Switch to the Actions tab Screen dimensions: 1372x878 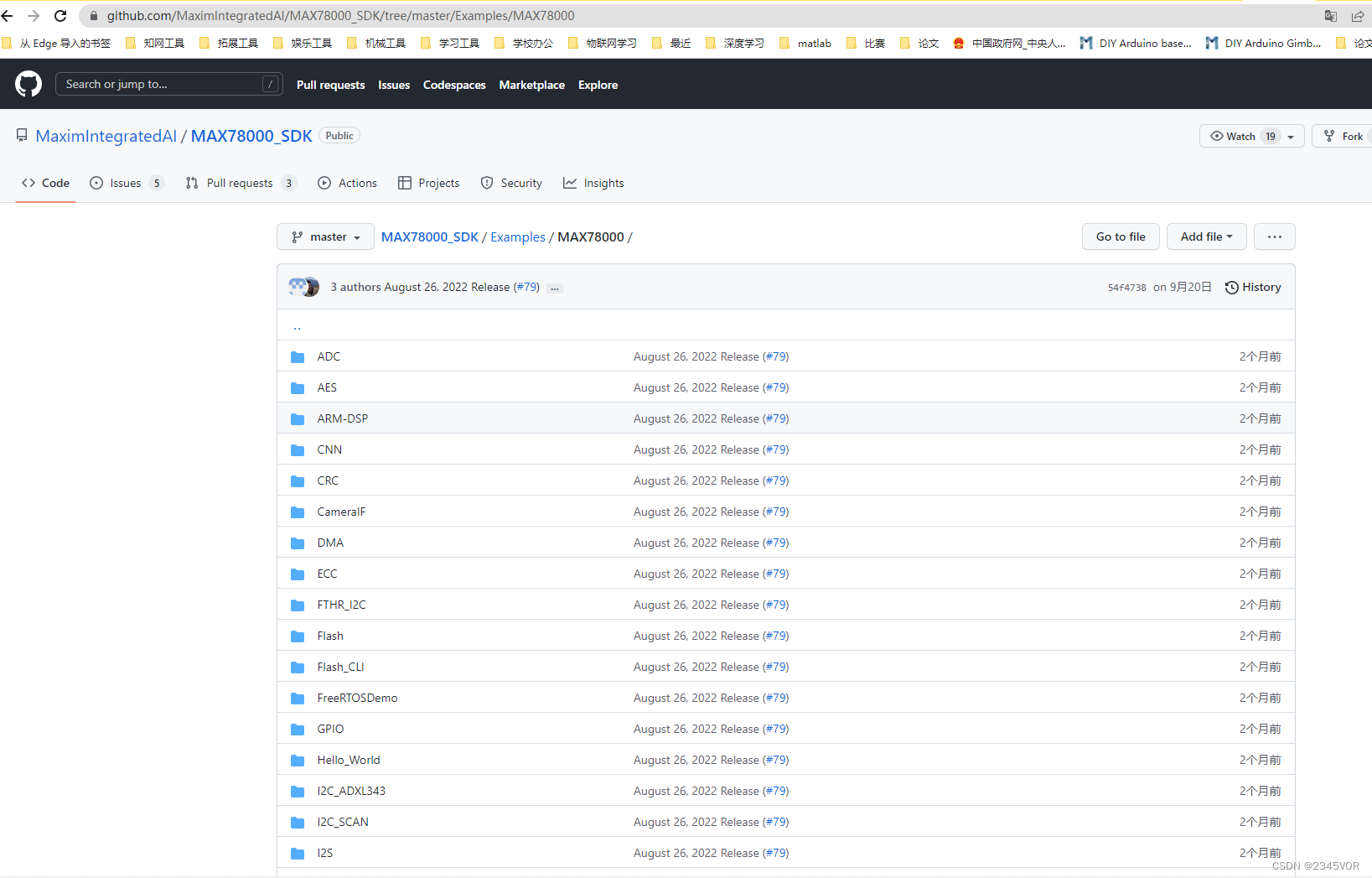click(x=347, y=183)
